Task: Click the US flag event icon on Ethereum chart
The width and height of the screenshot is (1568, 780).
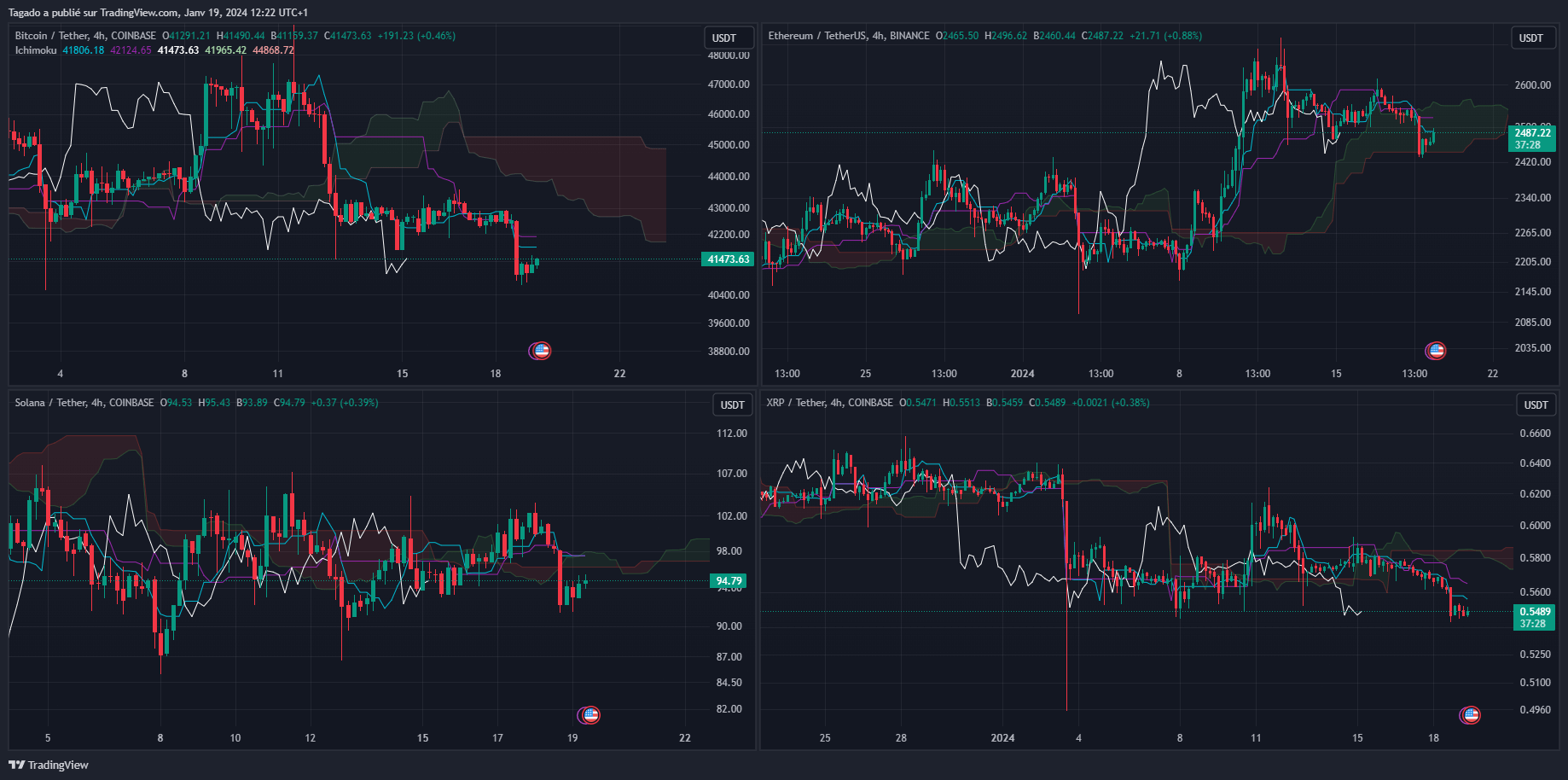Action: (1438, 350)
